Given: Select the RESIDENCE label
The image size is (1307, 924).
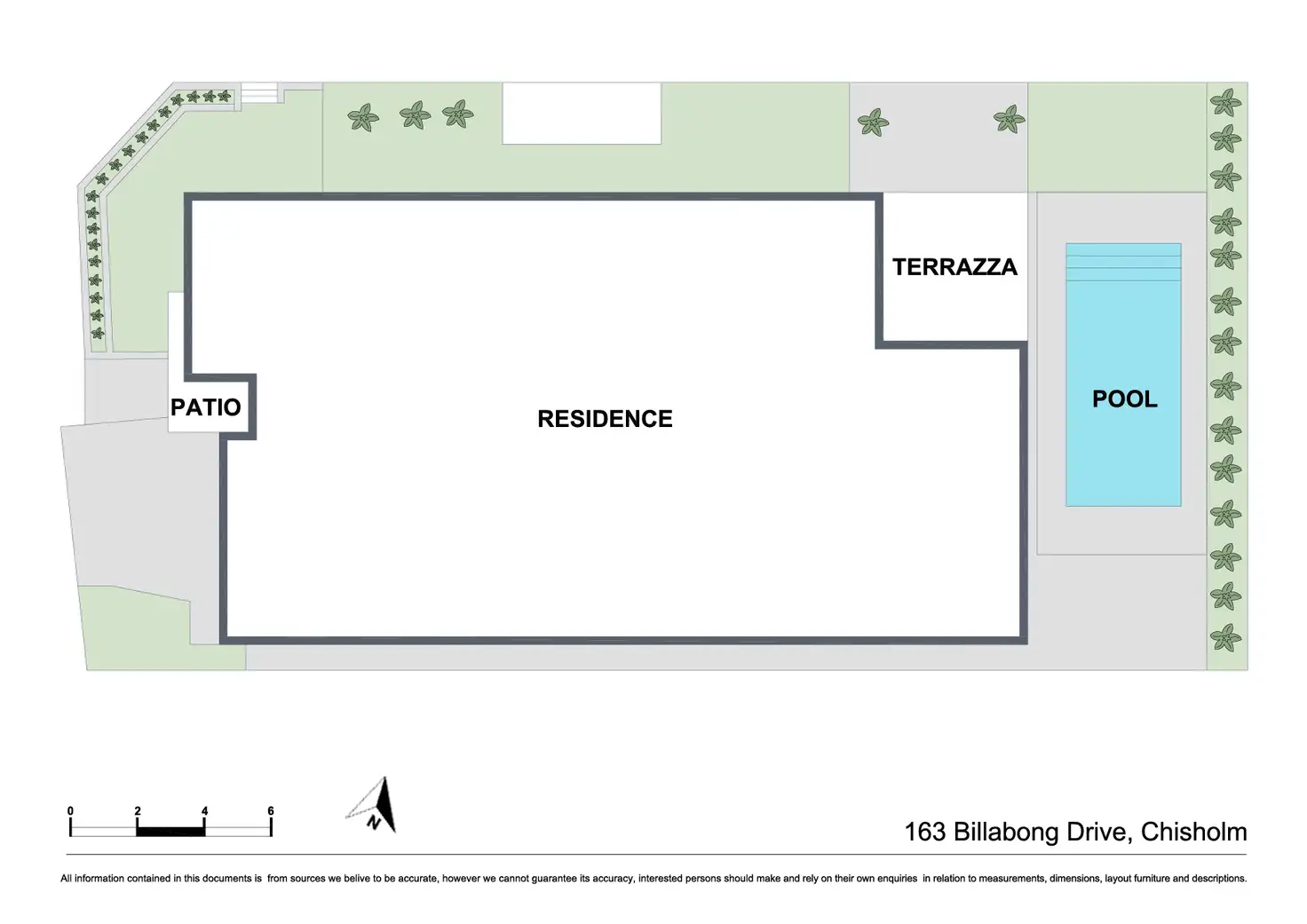Looking at the screenshot, I should click(605, 419).
